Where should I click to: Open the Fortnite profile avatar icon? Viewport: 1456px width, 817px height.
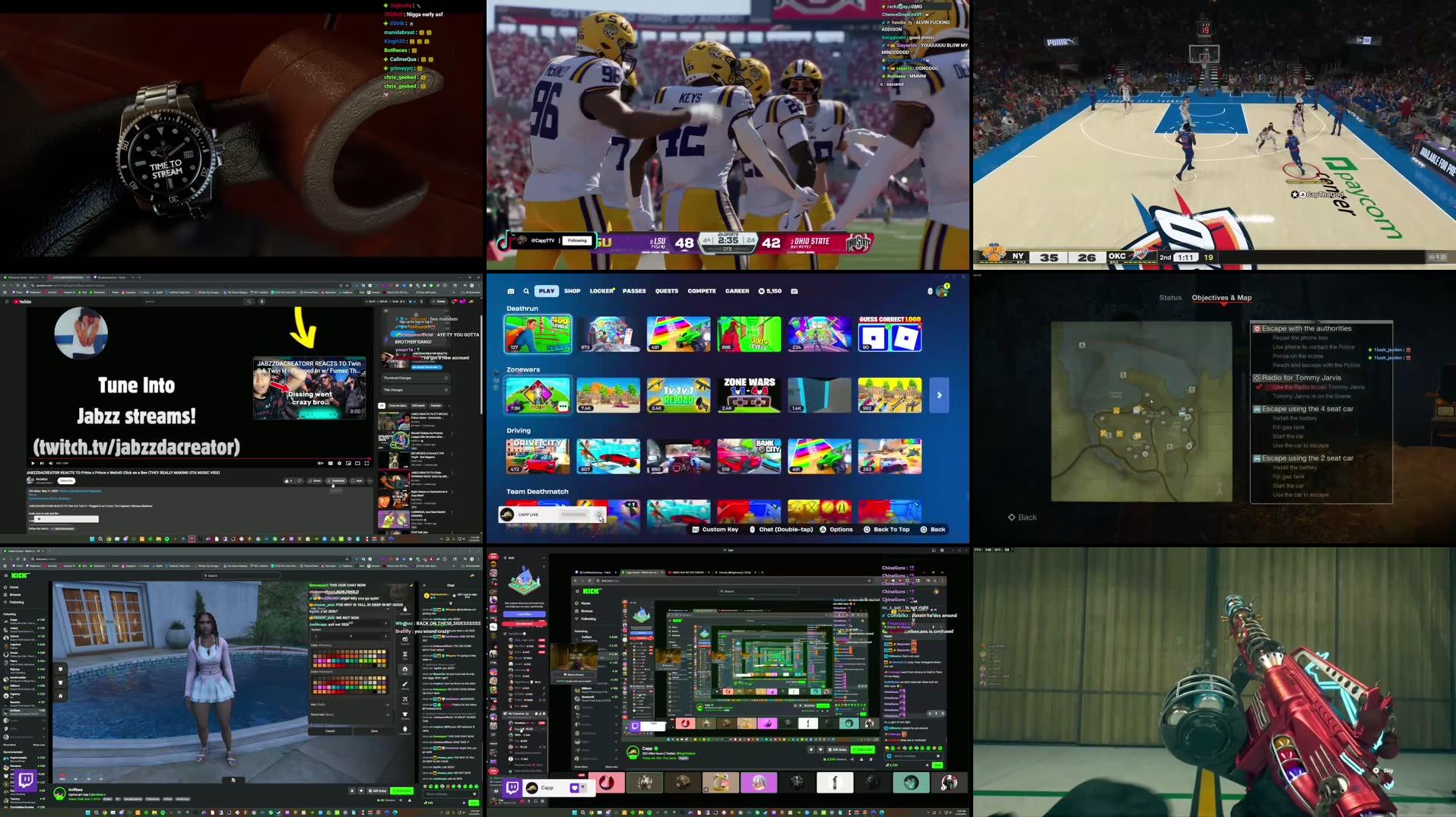pyautogui.click(x=942, y=291)
